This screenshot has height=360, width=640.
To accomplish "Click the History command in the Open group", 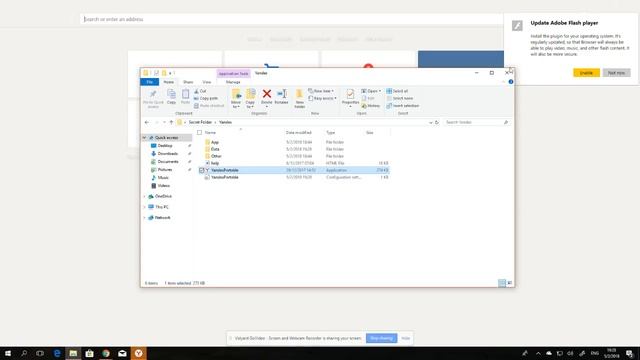I will pyautogui.click(x=371, y=106).
